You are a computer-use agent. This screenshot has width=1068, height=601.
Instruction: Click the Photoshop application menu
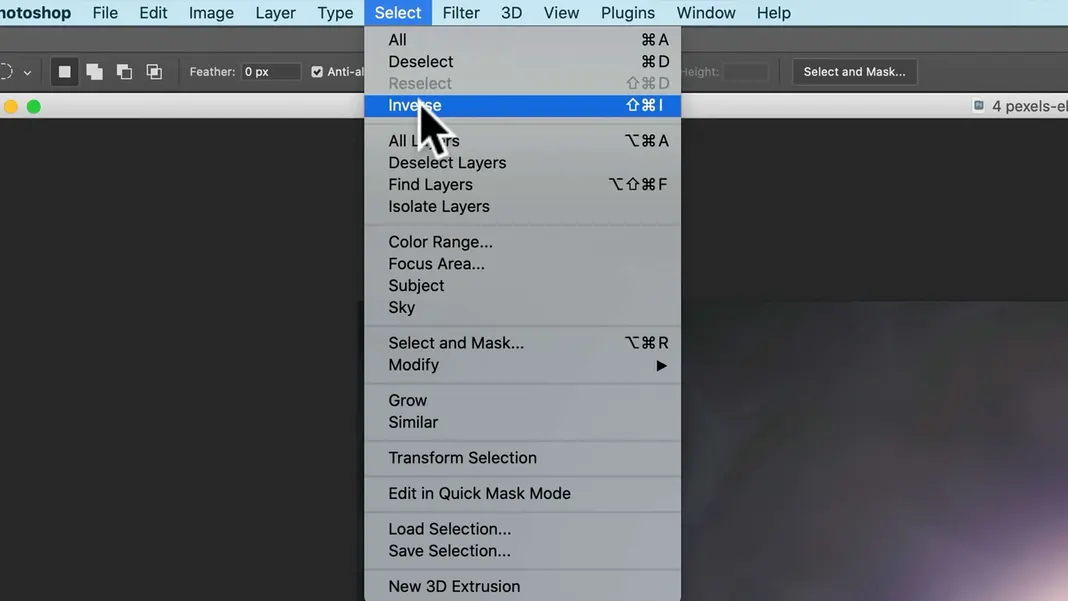35,13
